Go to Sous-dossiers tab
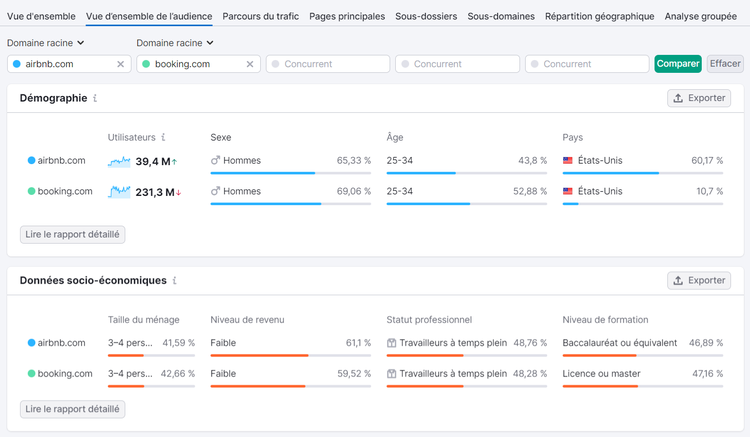 (426, 16)
